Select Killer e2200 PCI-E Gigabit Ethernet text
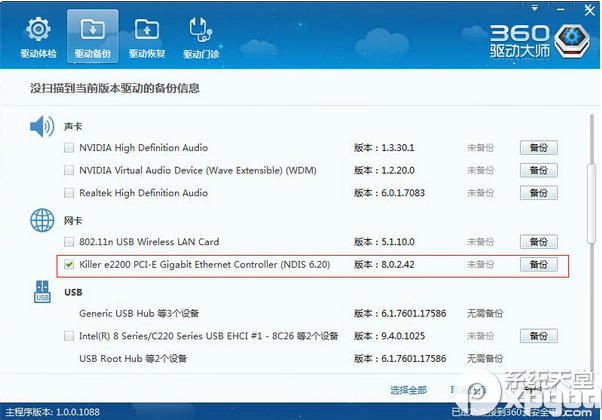This screenshot has width=602, height=420. pos(205,265)
